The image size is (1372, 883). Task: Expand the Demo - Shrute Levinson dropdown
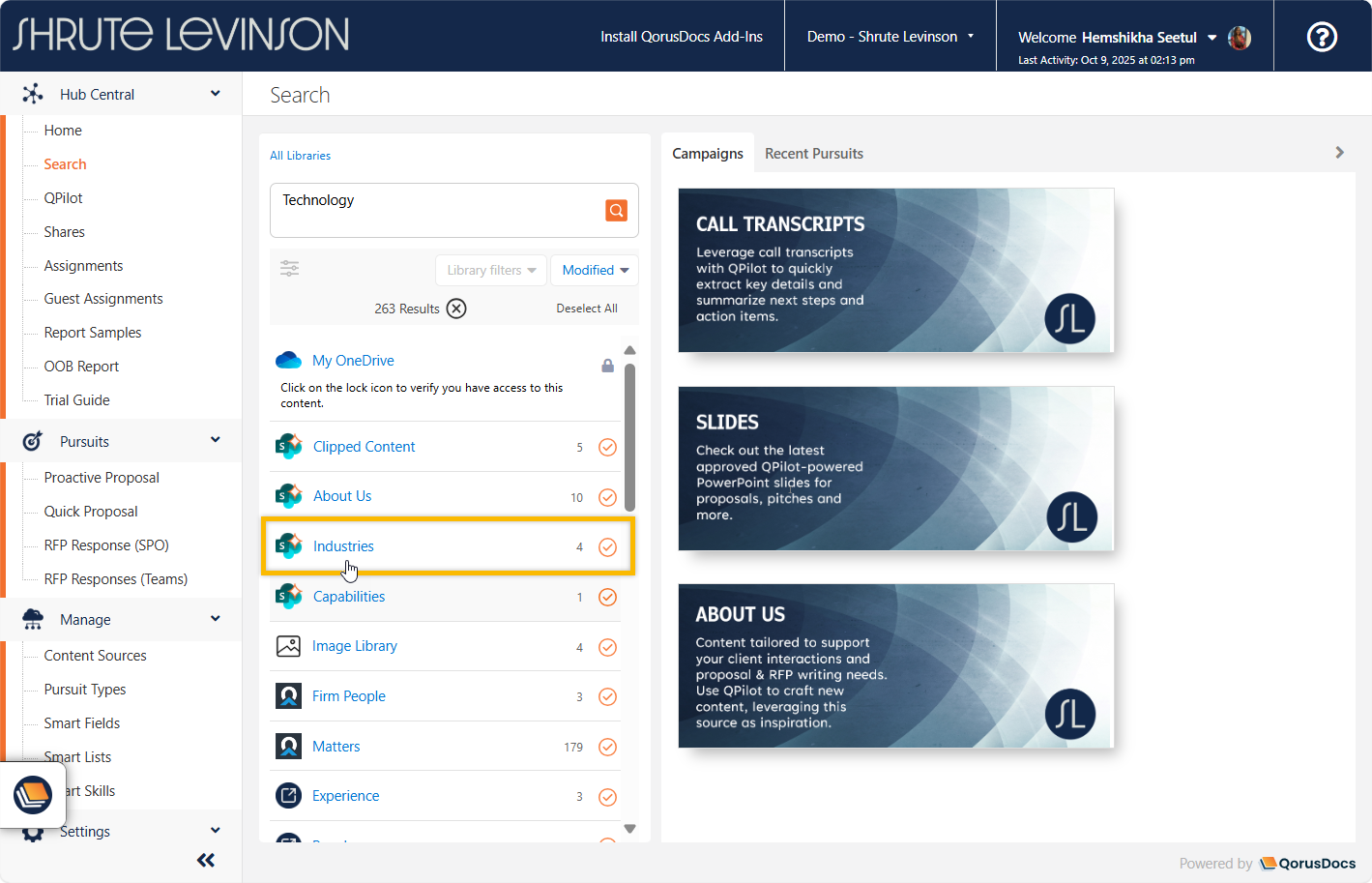[890, 37]
